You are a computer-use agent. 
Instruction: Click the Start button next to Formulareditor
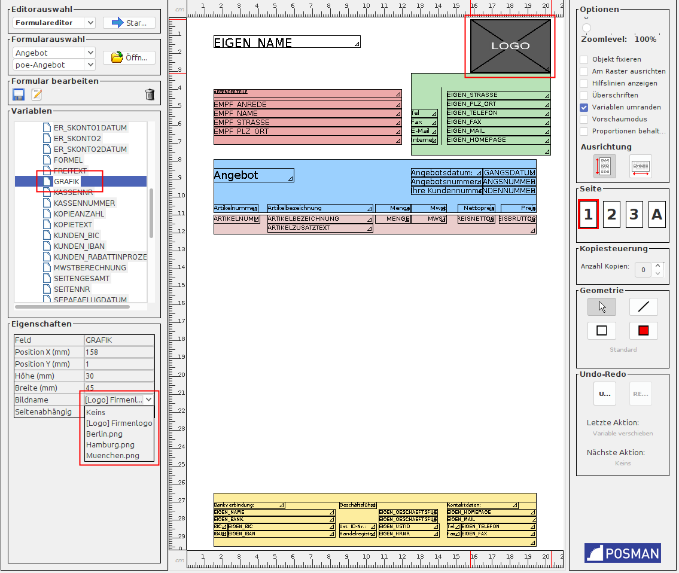pos(130,22)
